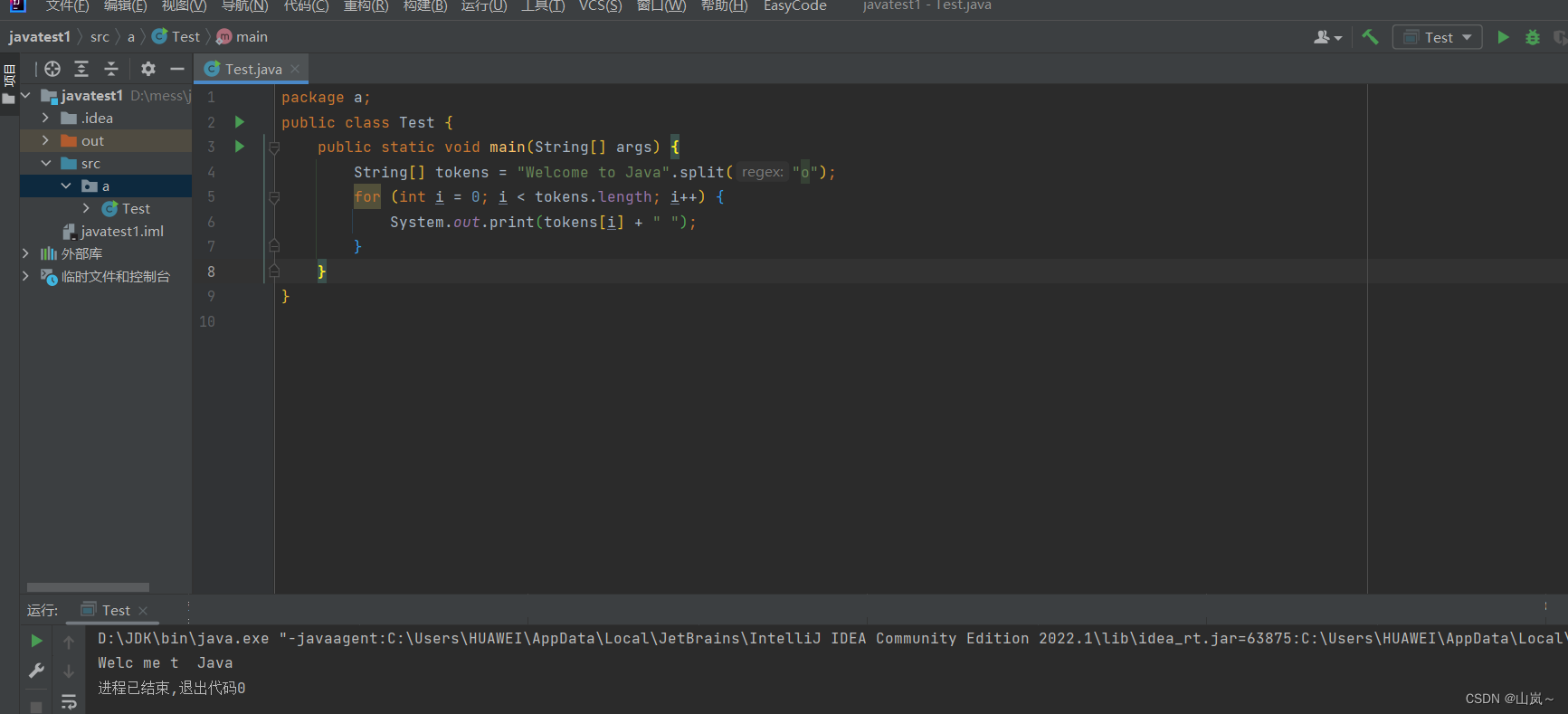Toggle soft-wrap in run console
Image resolution: width=1568 pixels, height=714 pixels.
[x=69, y=701]
